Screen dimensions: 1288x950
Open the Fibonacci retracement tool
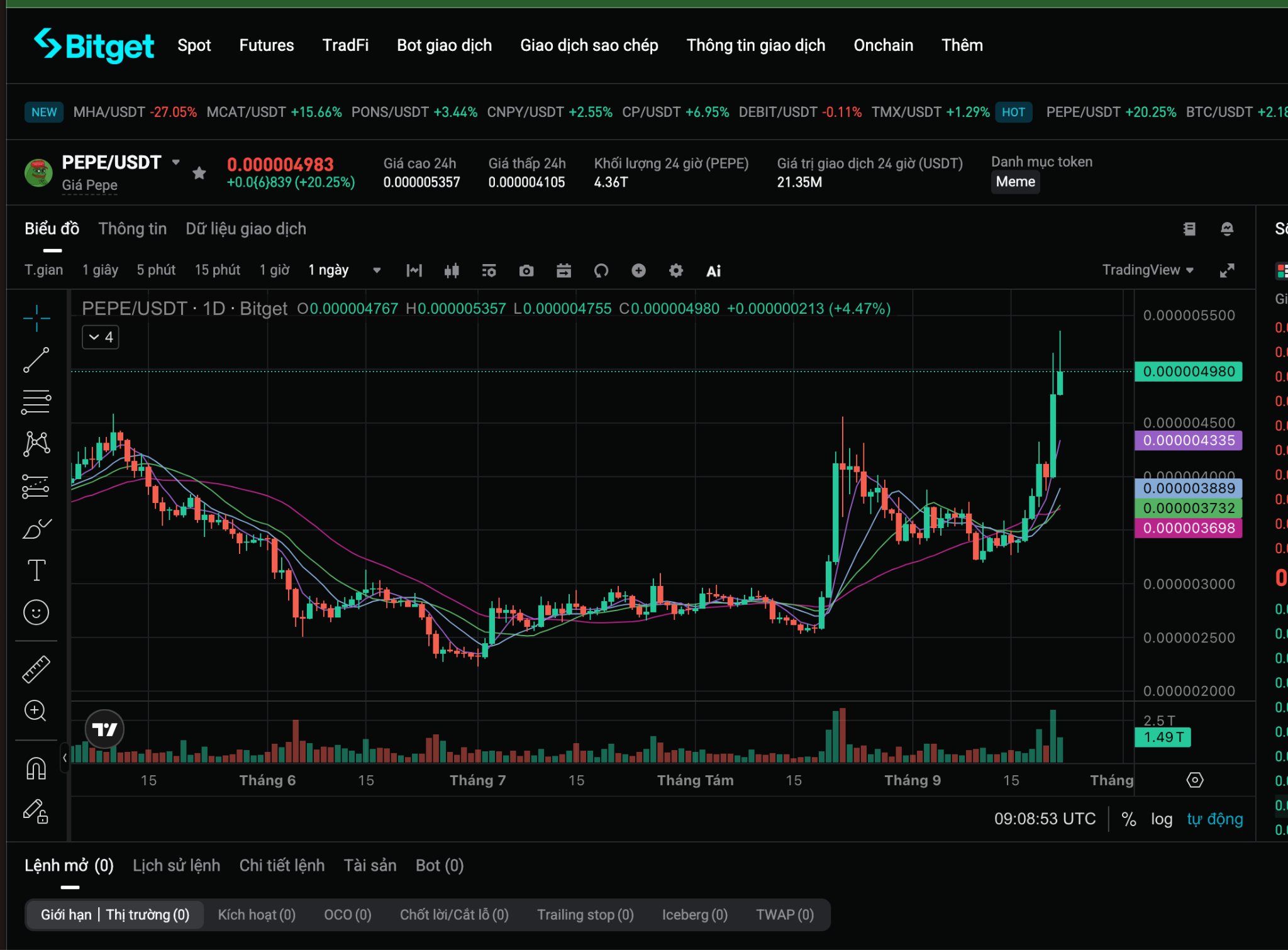36,402
